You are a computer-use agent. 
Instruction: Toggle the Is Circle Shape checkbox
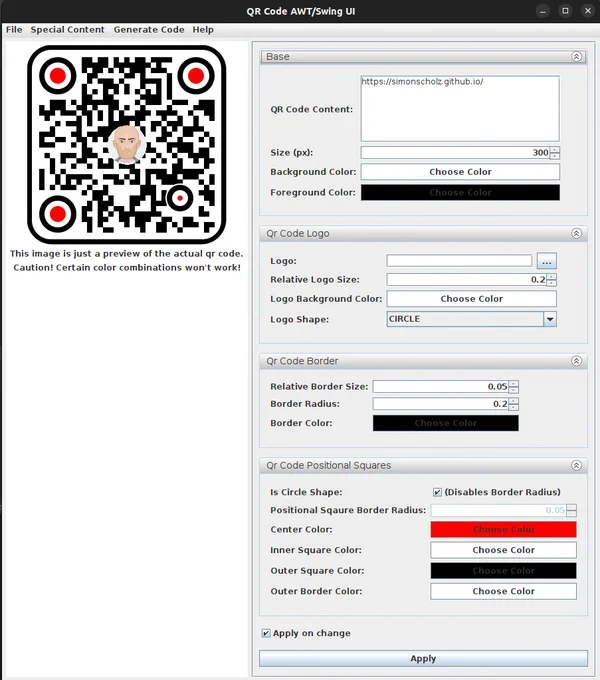437,492
